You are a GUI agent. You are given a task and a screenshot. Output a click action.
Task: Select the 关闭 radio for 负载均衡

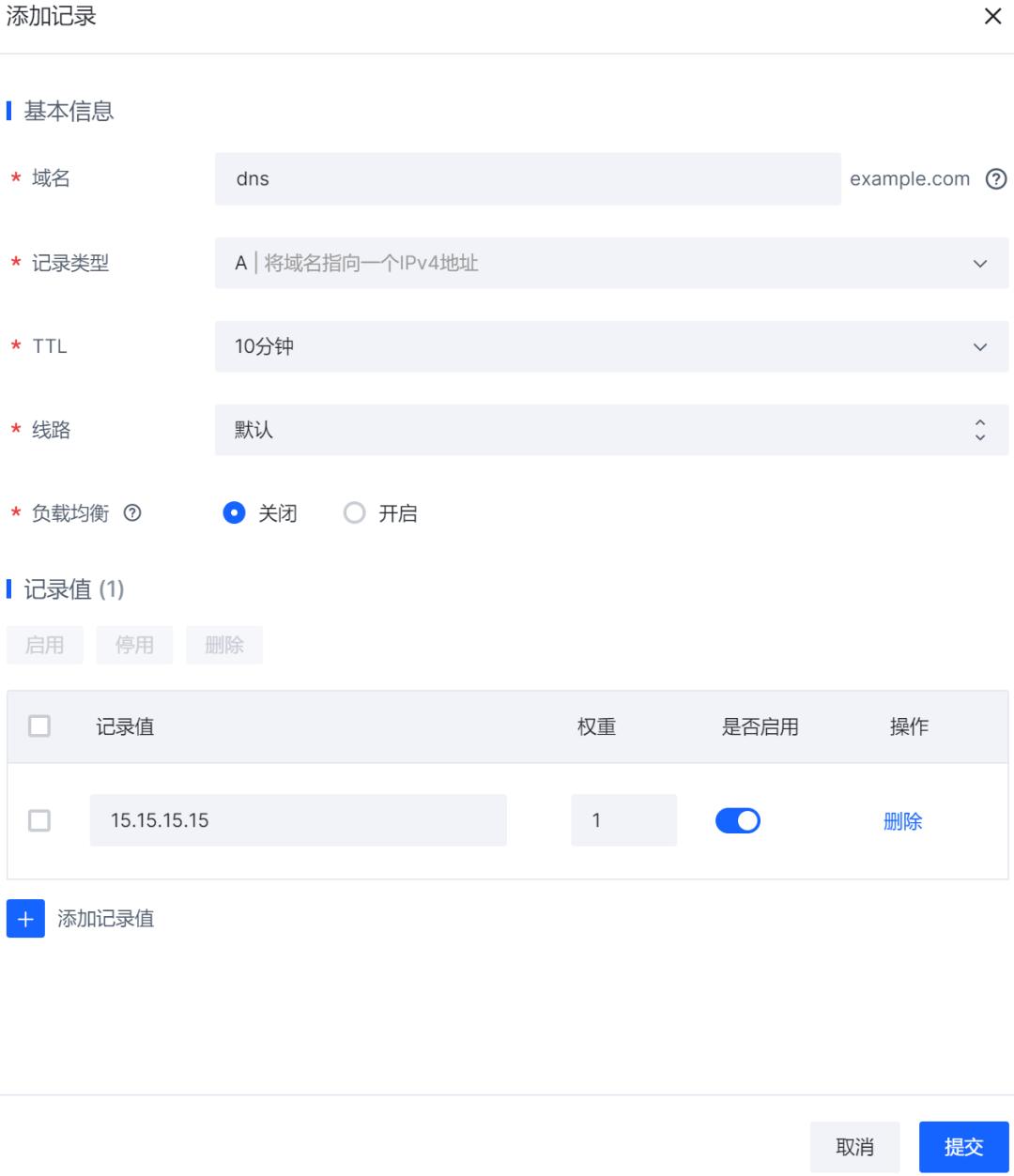click(x=235, y=512)
